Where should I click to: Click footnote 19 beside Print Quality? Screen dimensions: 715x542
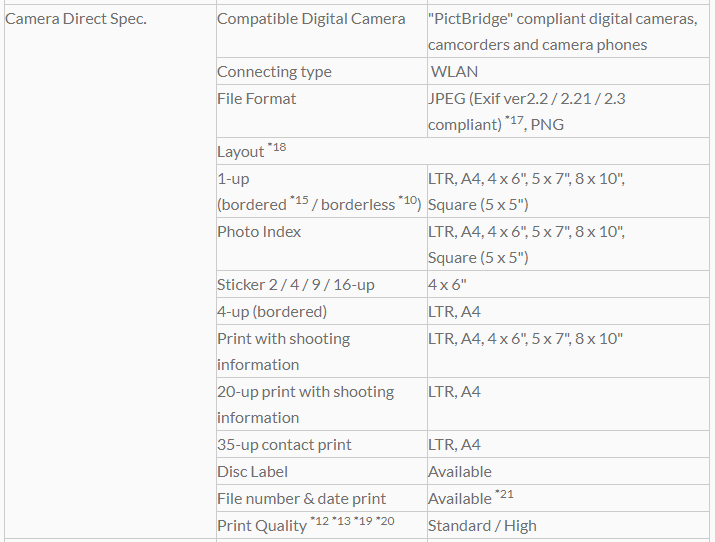[x=364, y=521]
